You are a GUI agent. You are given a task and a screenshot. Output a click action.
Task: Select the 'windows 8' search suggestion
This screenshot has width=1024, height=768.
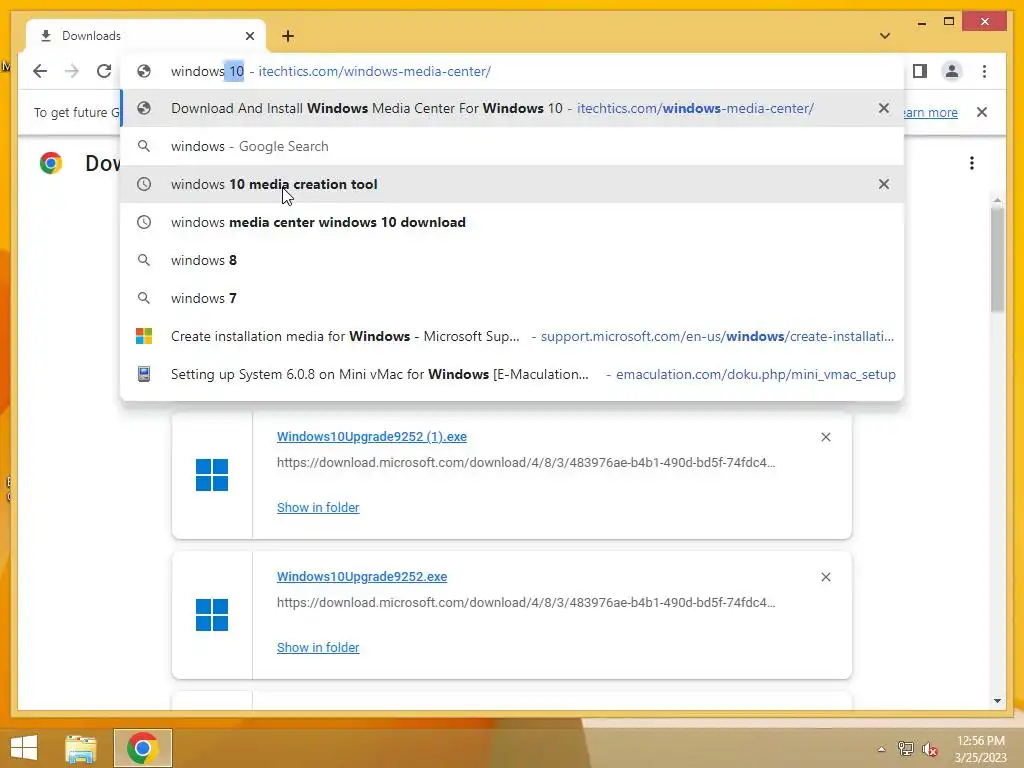pos(512,260)
